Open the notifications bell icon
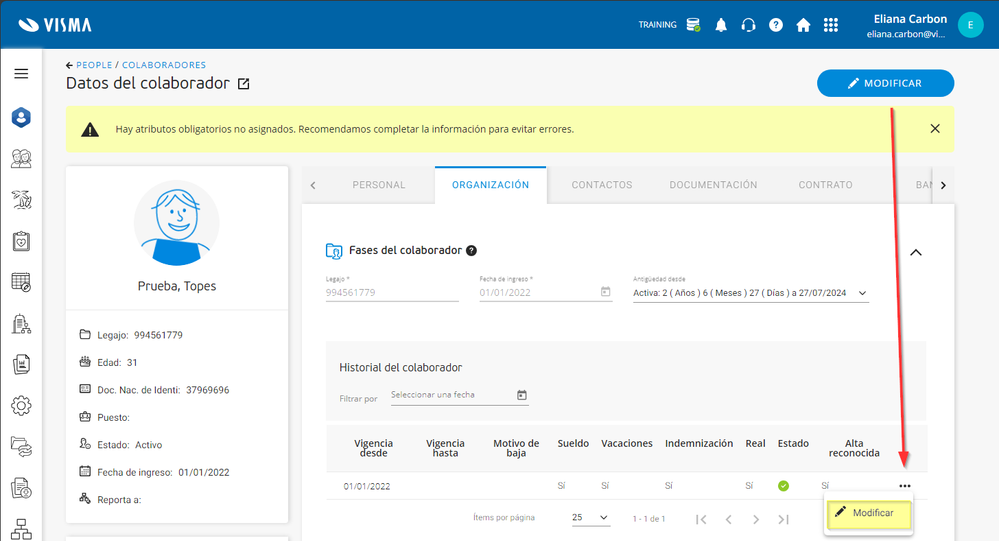999x541 pixels. [x=721, y=25]
